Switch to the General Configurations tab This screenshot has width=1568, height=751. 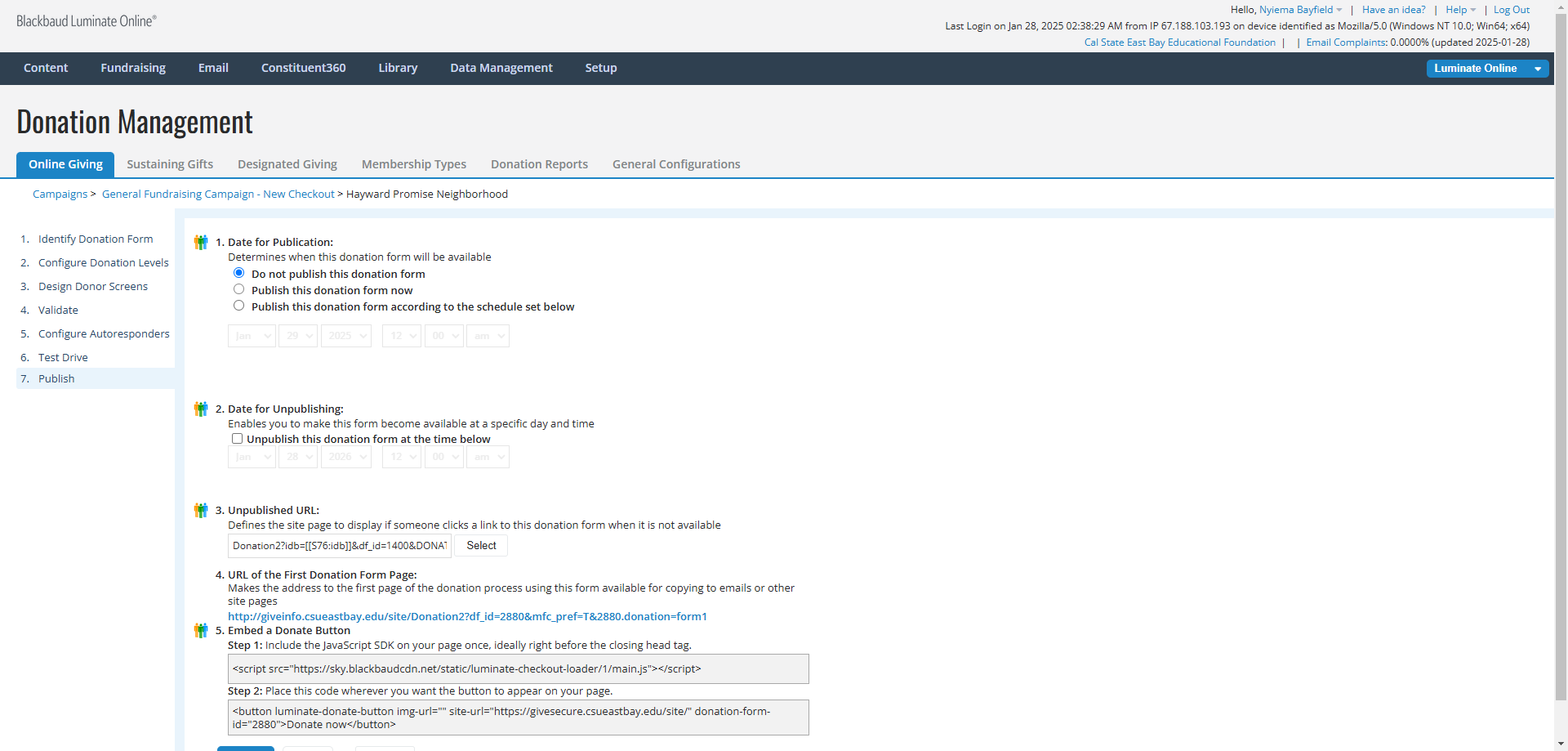pyautogui.click(x=676, y=164)
